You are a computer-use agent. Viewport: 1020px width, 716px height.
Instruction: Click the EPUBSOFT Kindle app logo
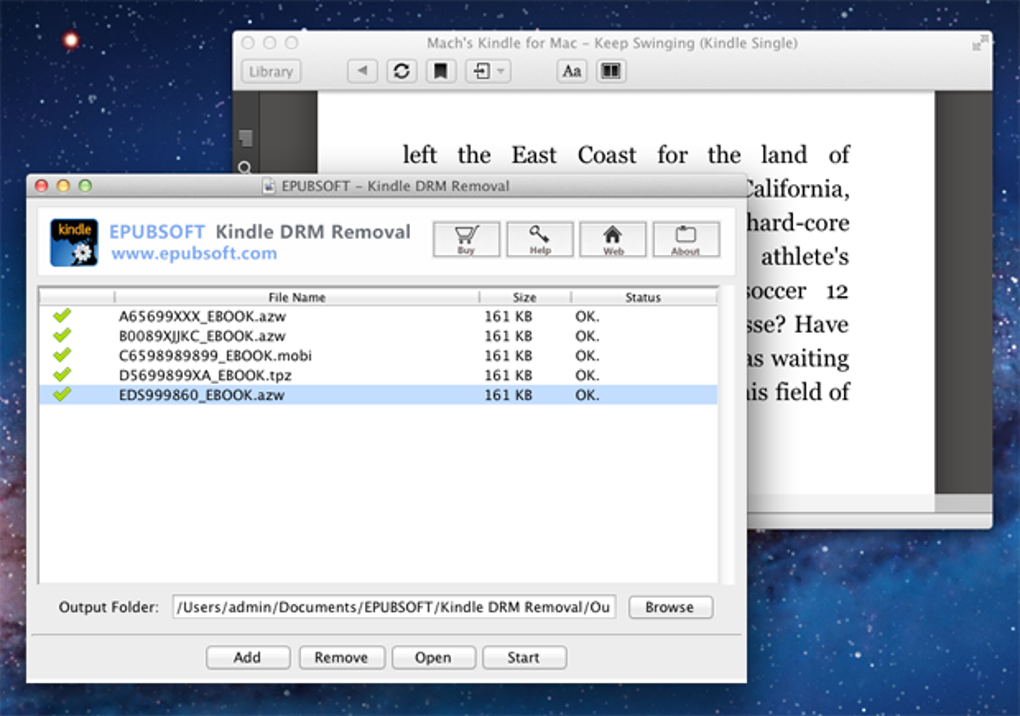pos(74,242)
